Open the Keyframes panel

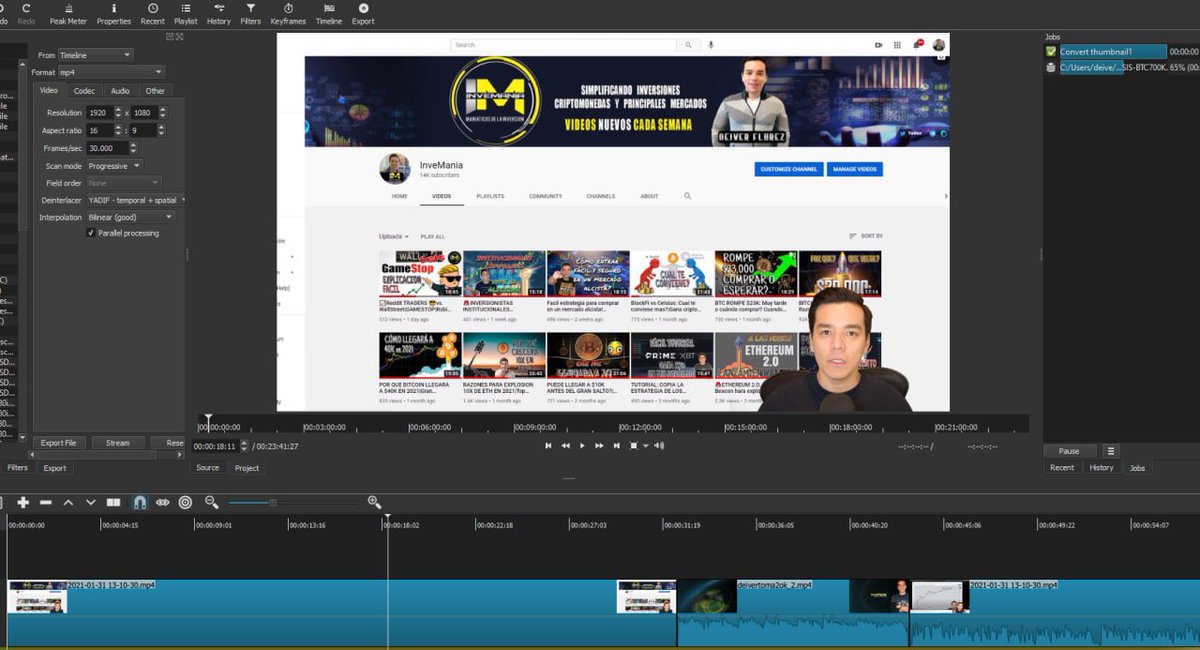[288, 13]
